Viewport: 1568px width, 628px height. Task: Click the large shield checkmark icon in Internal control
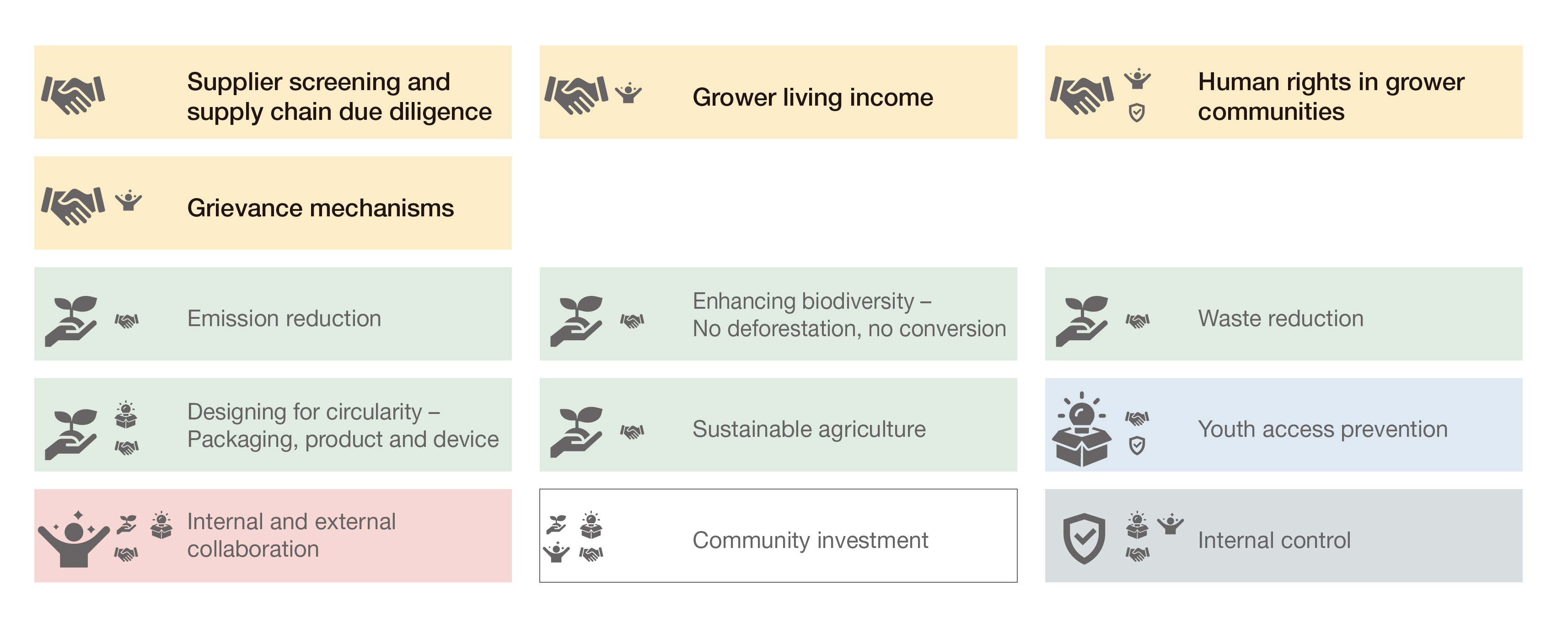[1084, 538]
